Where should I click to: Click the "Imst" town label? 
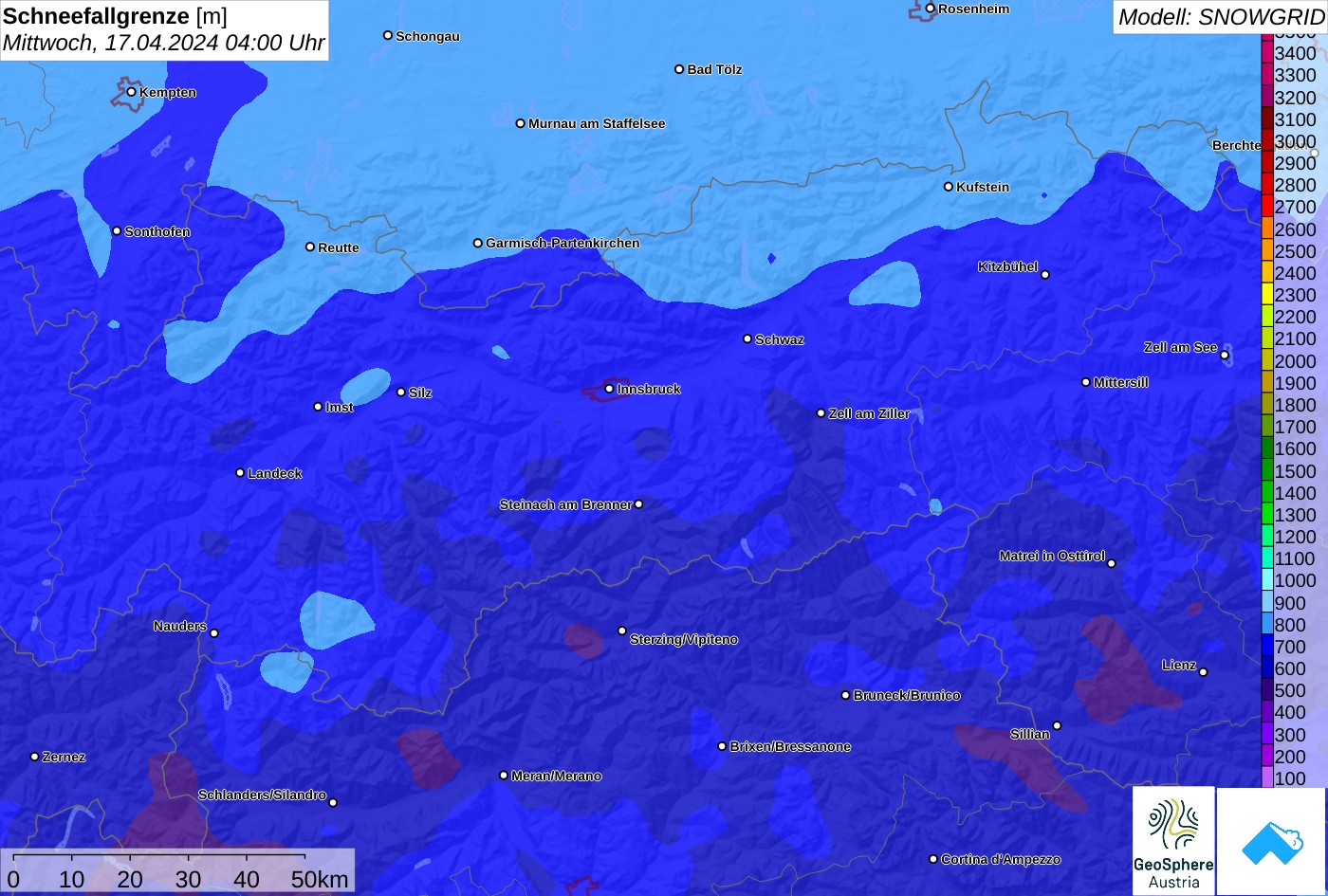pos(340,407)
